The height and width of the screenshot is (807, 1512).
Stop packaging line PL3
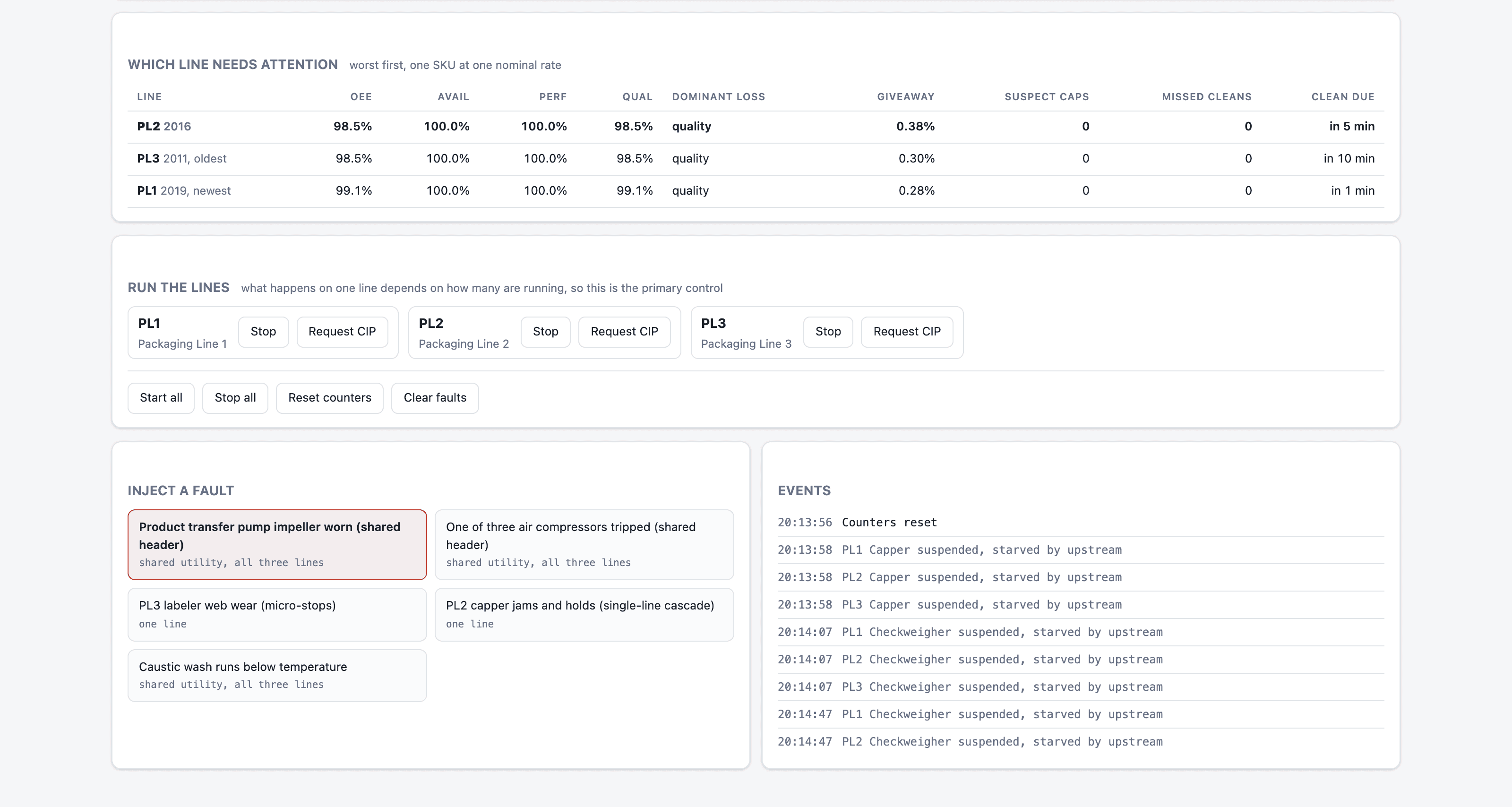[x=828, y=332]
